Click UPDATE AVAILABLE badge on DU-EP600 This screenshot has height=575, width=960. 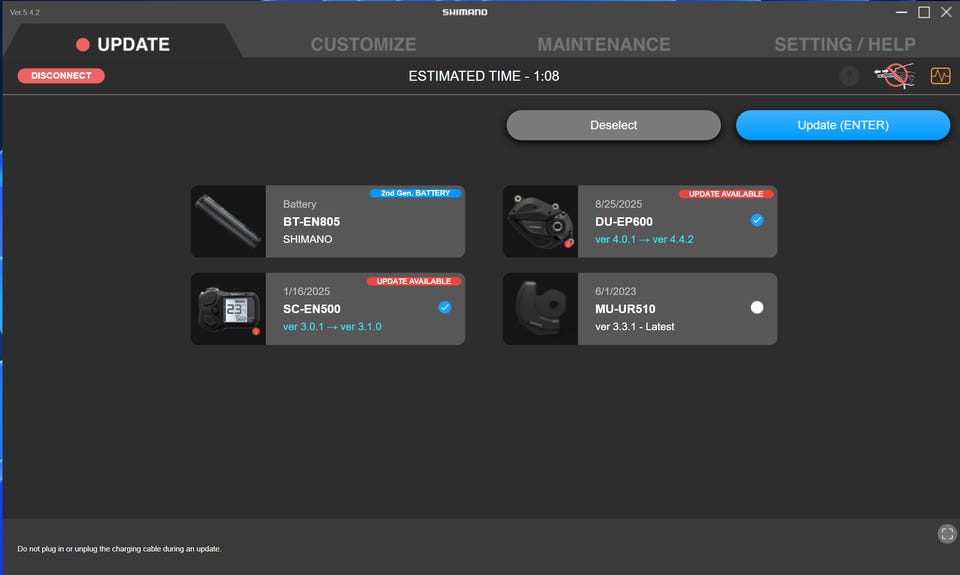726,194
